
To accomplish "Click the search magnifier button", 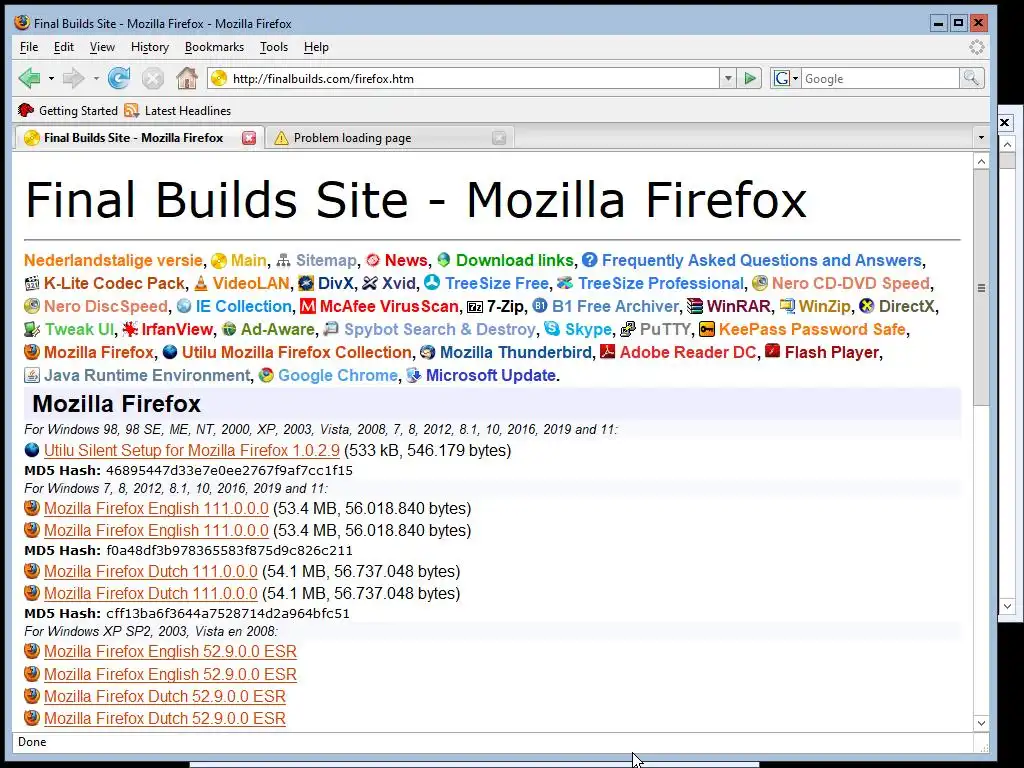I will pos(971,78).
